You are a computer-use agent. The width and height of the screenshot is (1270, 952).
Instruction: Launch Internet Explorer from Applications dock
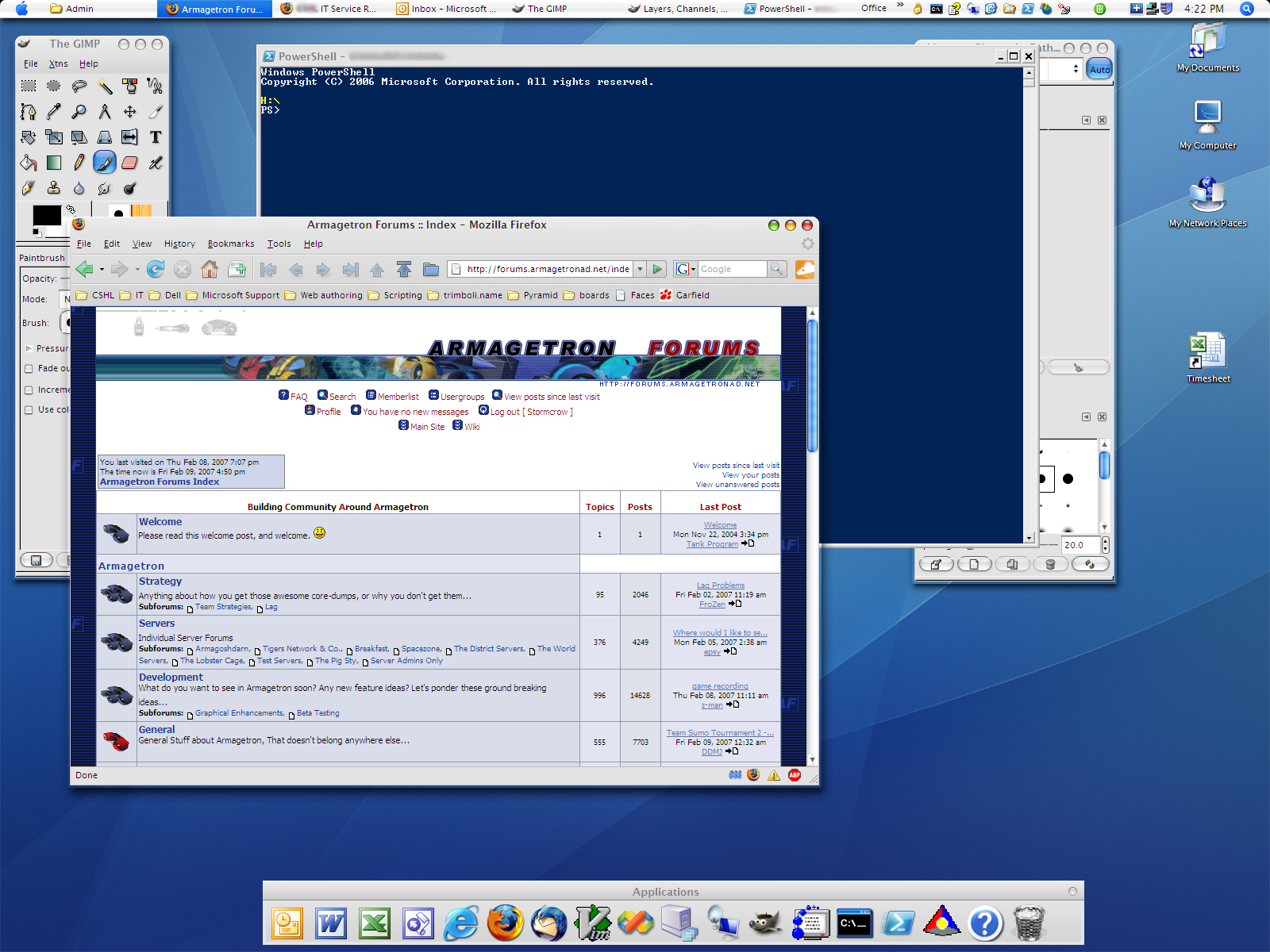(x=461, y=923)
